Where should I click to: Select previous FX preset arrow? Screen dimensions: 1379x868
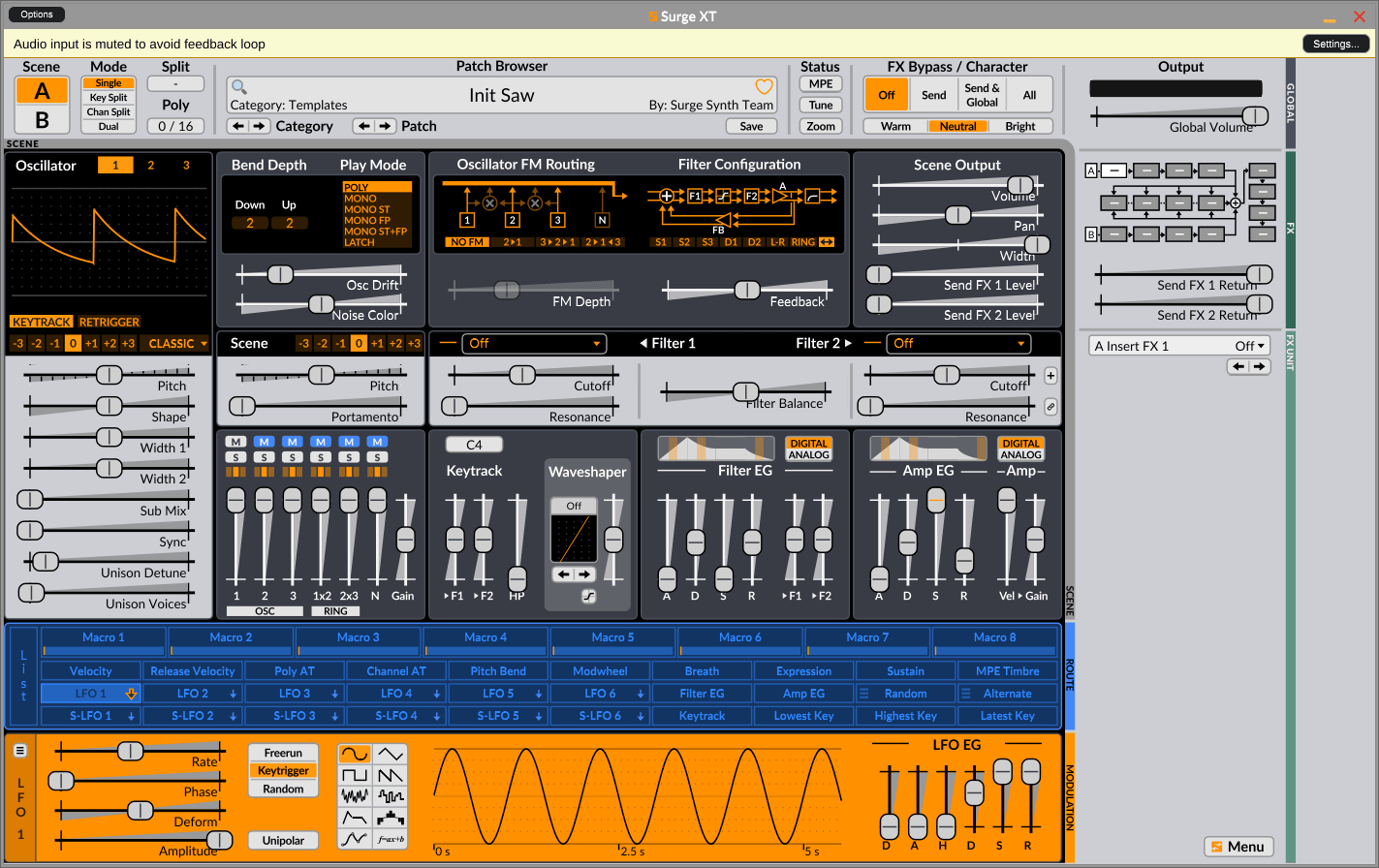click(x=1238, y=366)
